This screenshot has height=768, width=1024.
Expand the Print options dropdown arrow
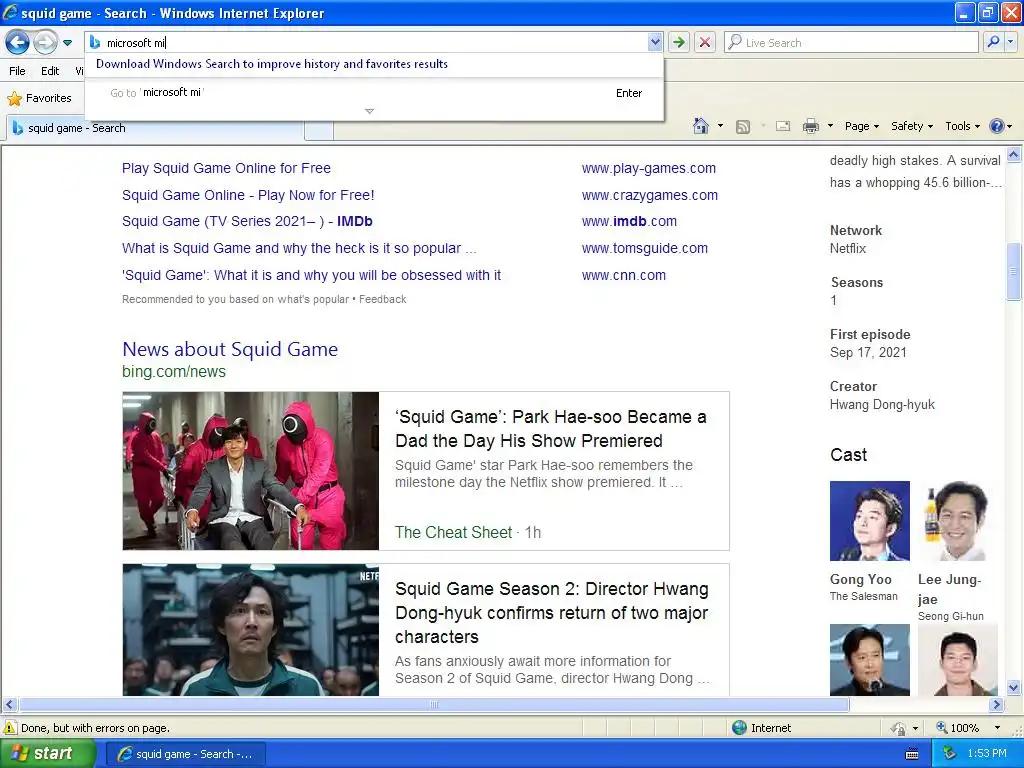(830, 126)
